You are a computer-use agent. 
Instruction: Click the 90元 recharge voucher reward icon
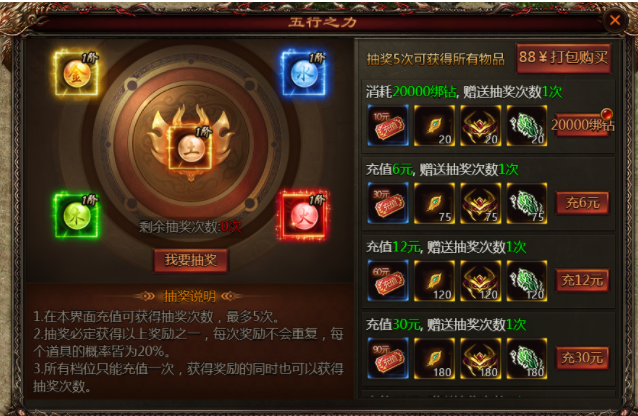click(388, 359)
